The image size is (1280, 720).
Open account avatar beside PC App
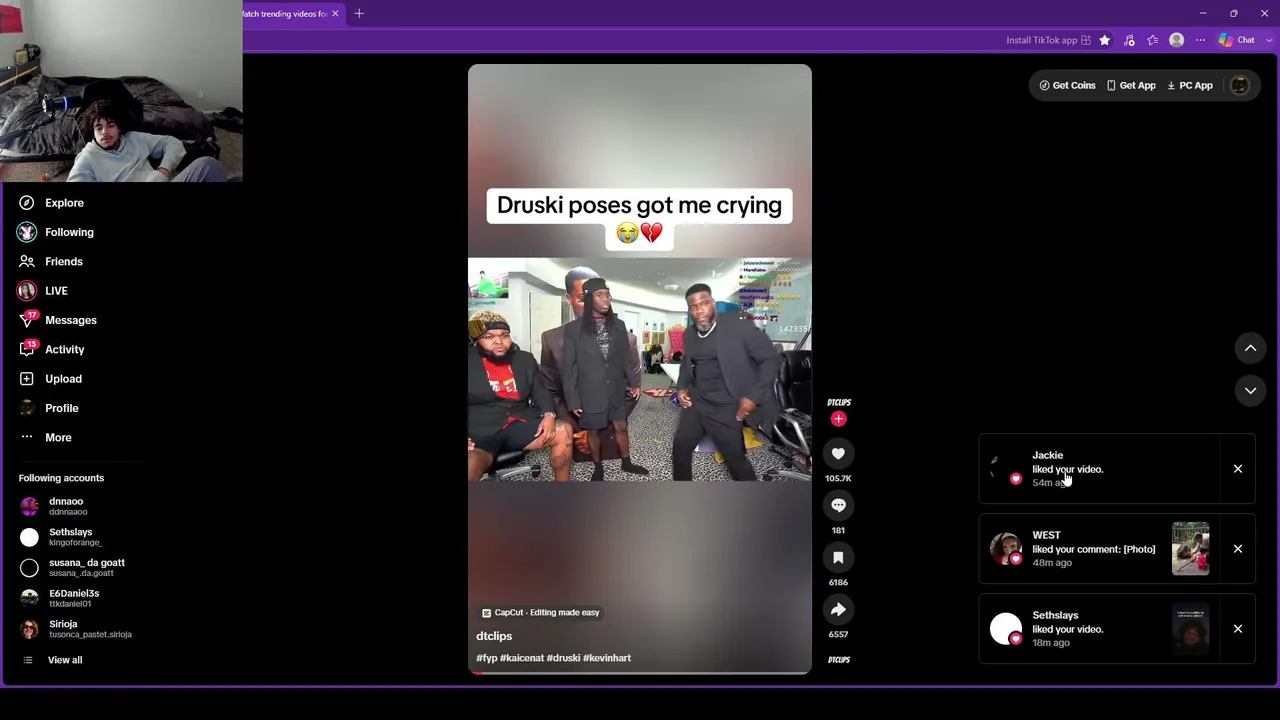pos(1240,86)
